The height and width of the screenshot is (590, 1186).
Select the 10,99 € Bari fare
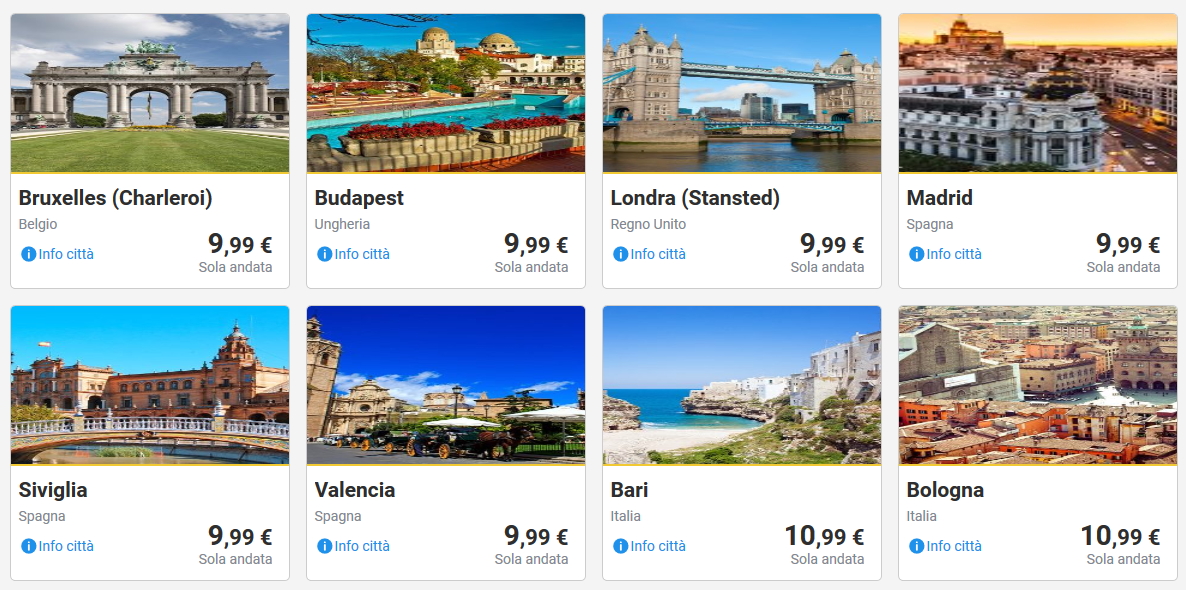click(823, 536)
